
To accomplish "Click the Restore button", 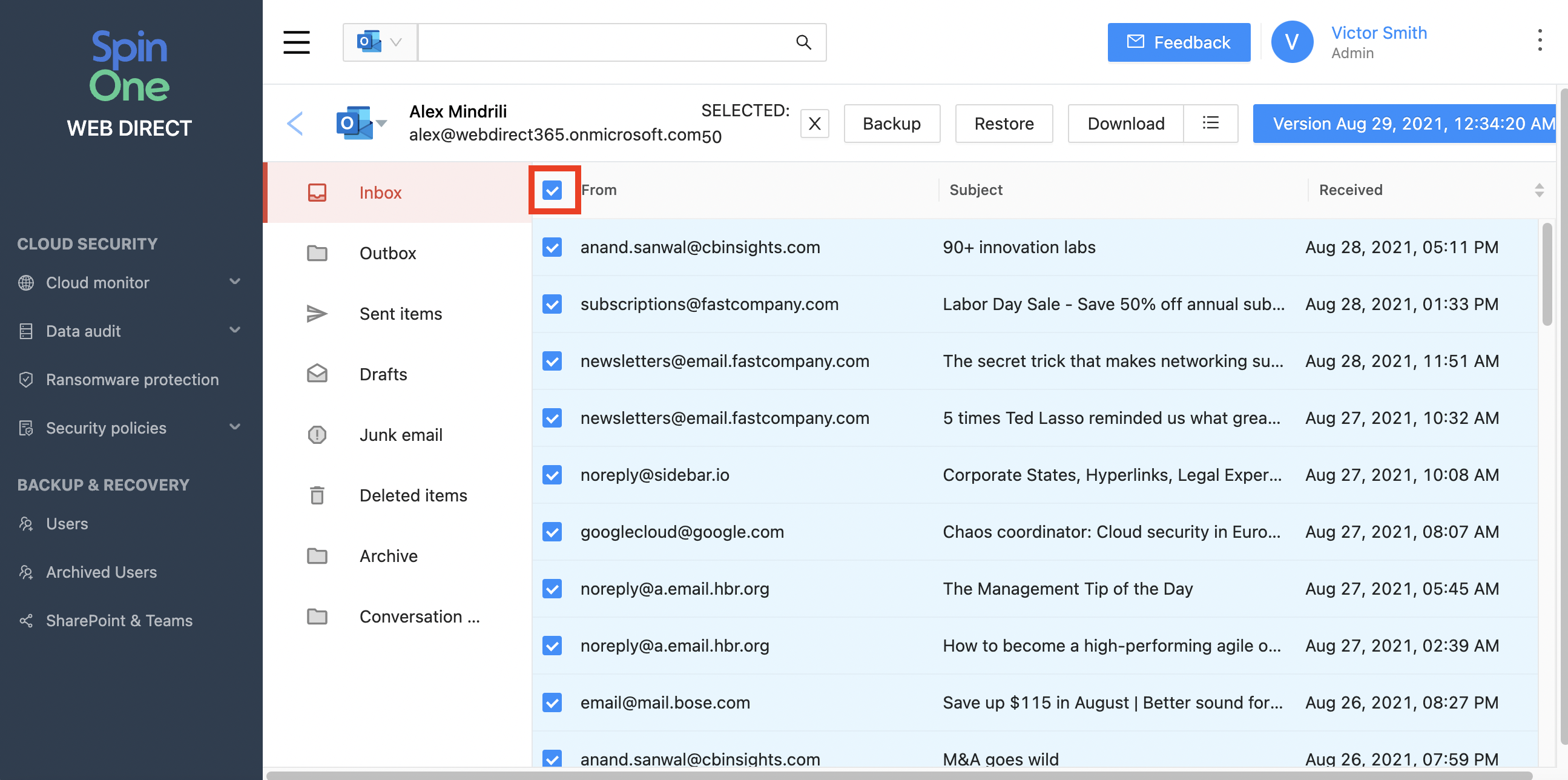I will (x=1004, y=124).
